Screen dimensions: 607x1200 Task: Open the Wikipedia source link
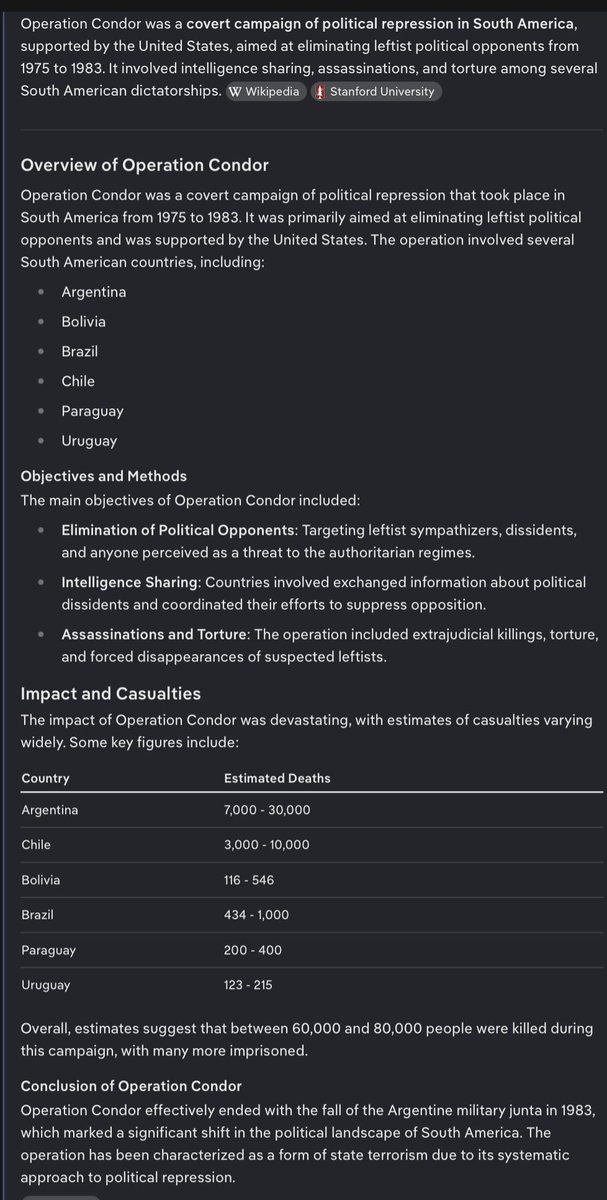pos(264,91)
